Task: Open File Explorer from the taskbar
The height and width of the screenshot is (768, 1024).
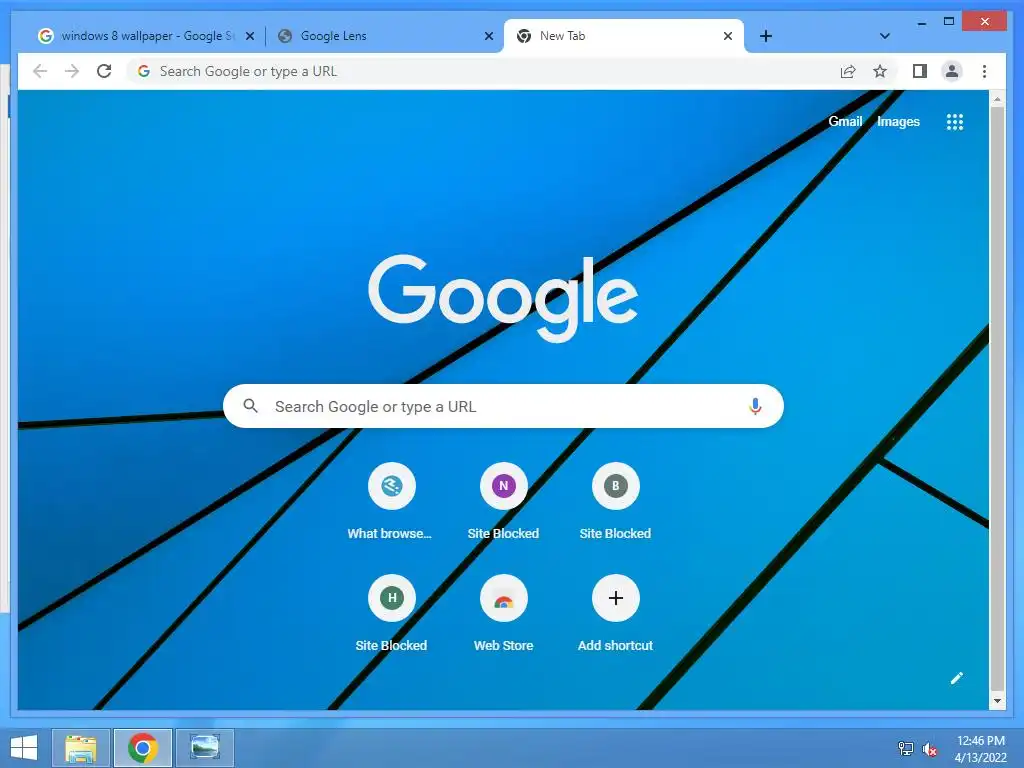Action: pos(81,748)
